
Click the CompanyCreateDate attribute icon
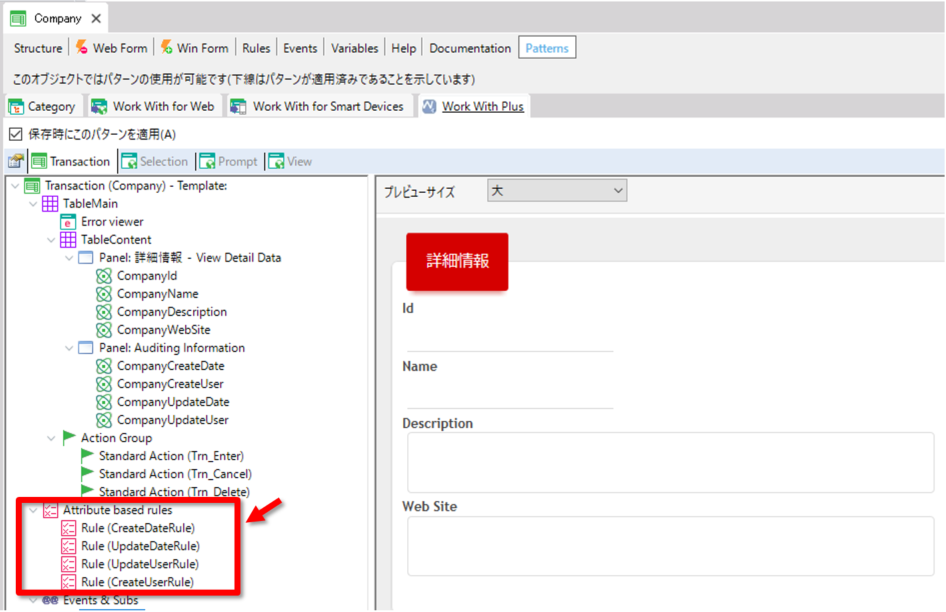coord(104,366)
